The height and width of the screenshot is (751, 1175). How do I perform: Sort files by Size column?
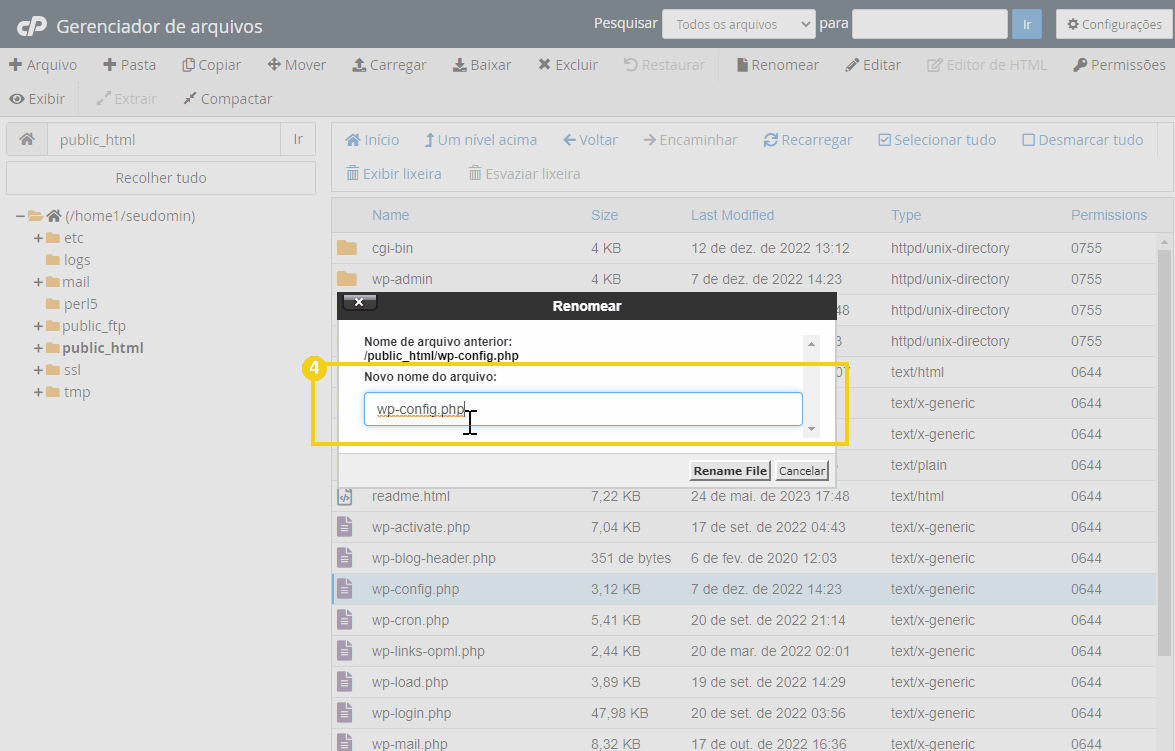pos(604,215)
